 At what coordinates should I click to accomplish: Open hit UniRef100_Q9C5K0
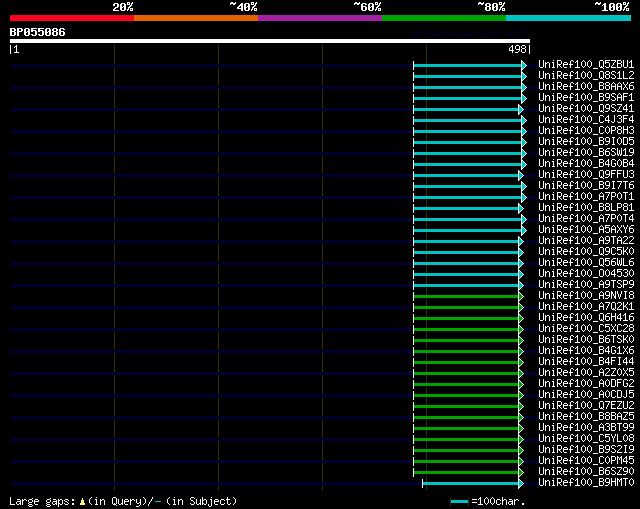pos(586,251)
